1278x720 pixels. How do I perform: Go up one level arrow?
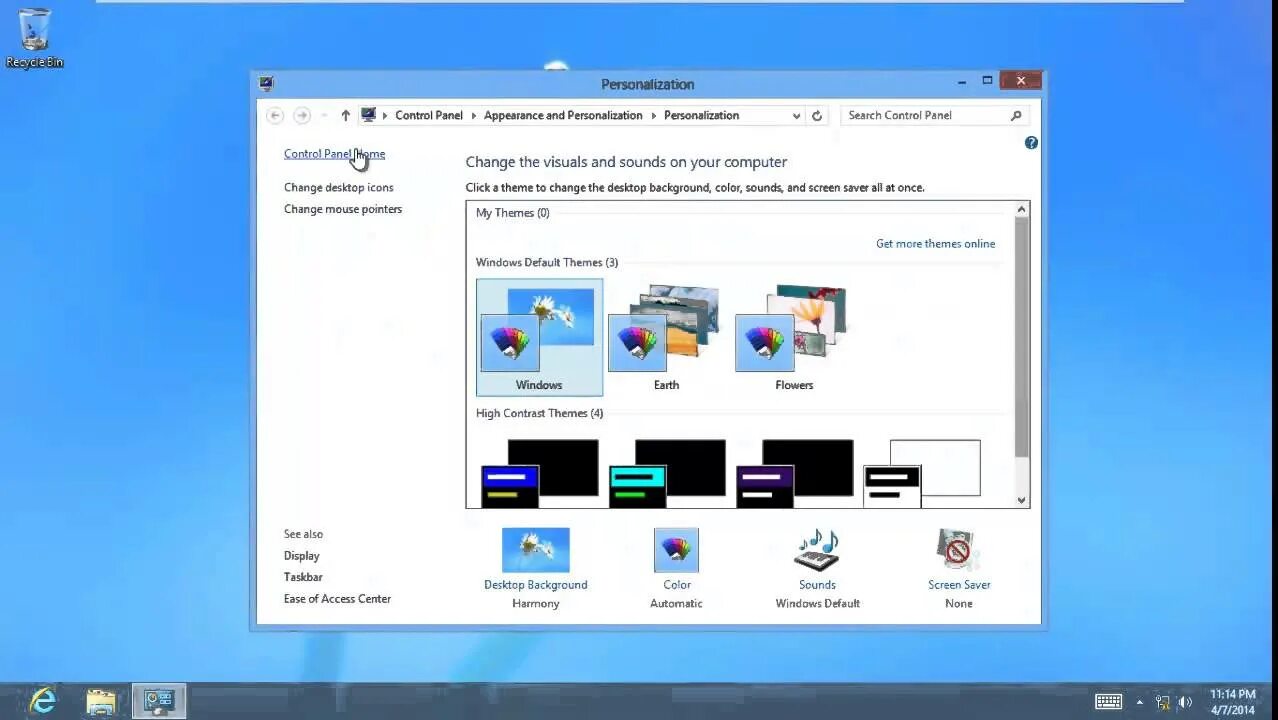[x=346, y=116]
